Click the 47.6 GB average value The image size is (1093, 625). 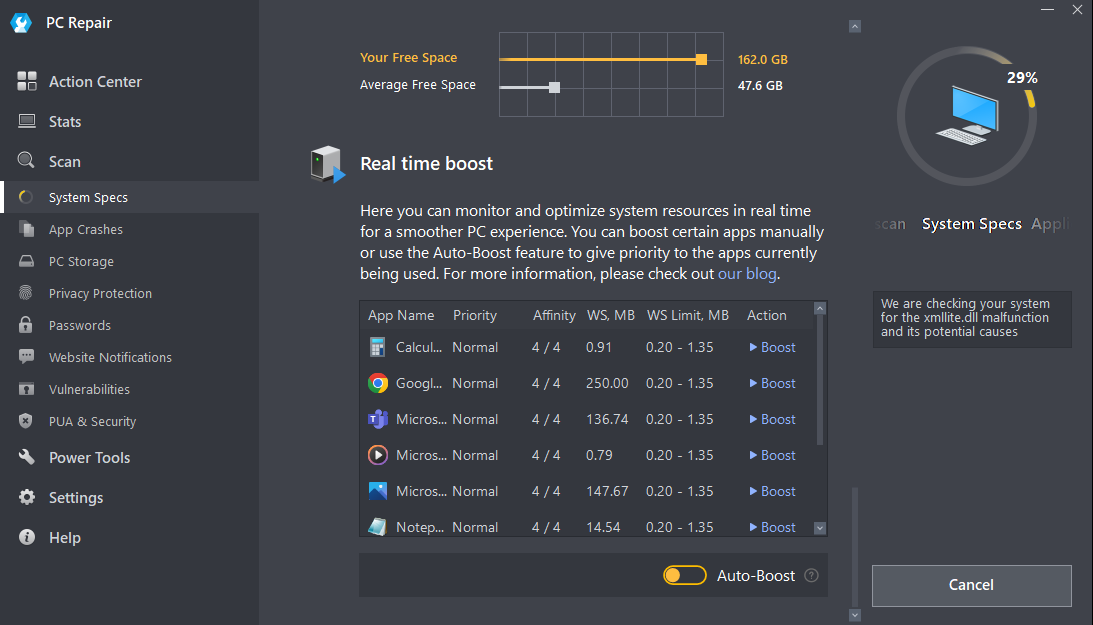tap(760, 86)
